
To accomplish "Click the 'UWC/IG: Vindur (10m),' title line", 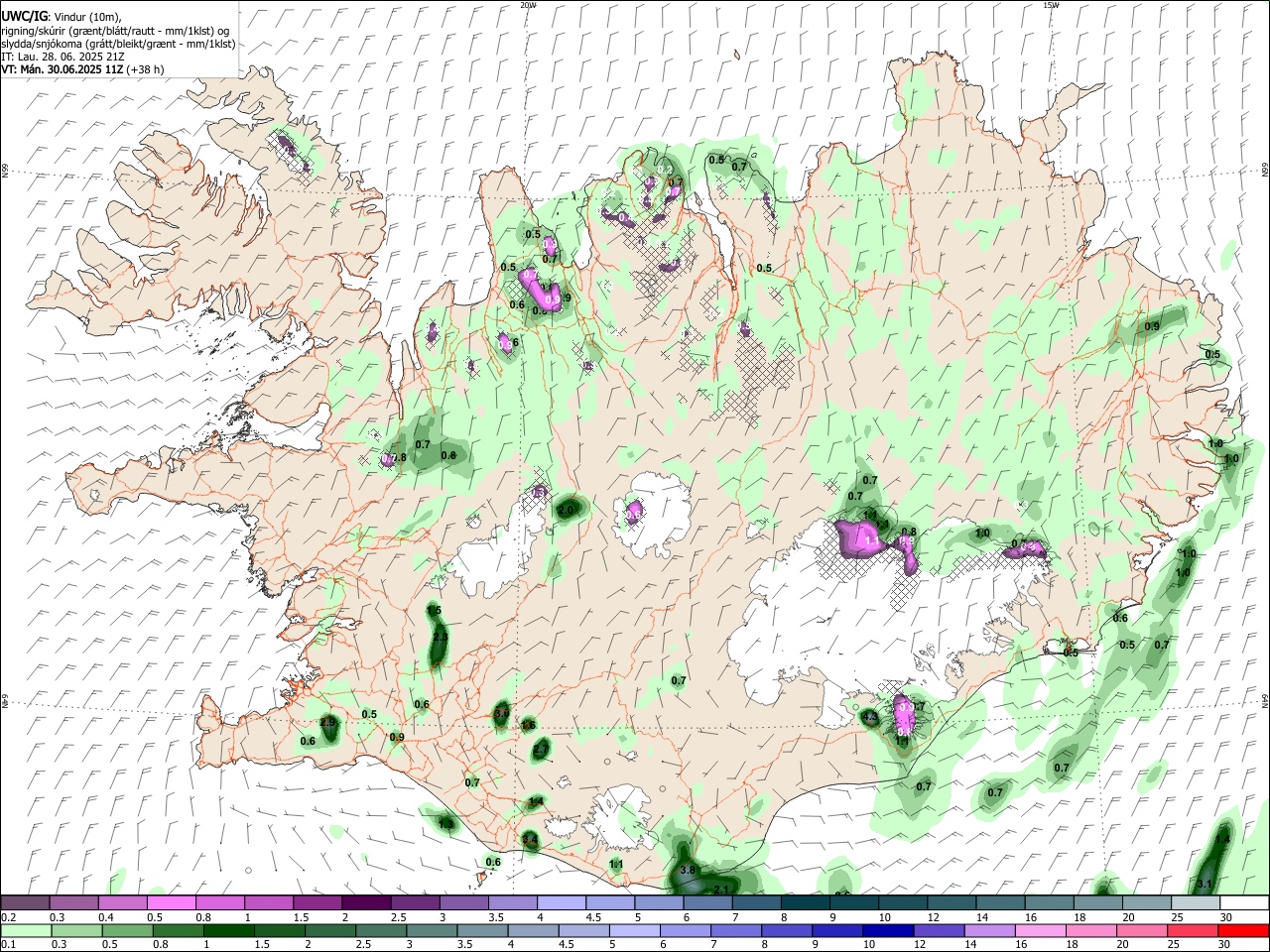I will 61,16.
